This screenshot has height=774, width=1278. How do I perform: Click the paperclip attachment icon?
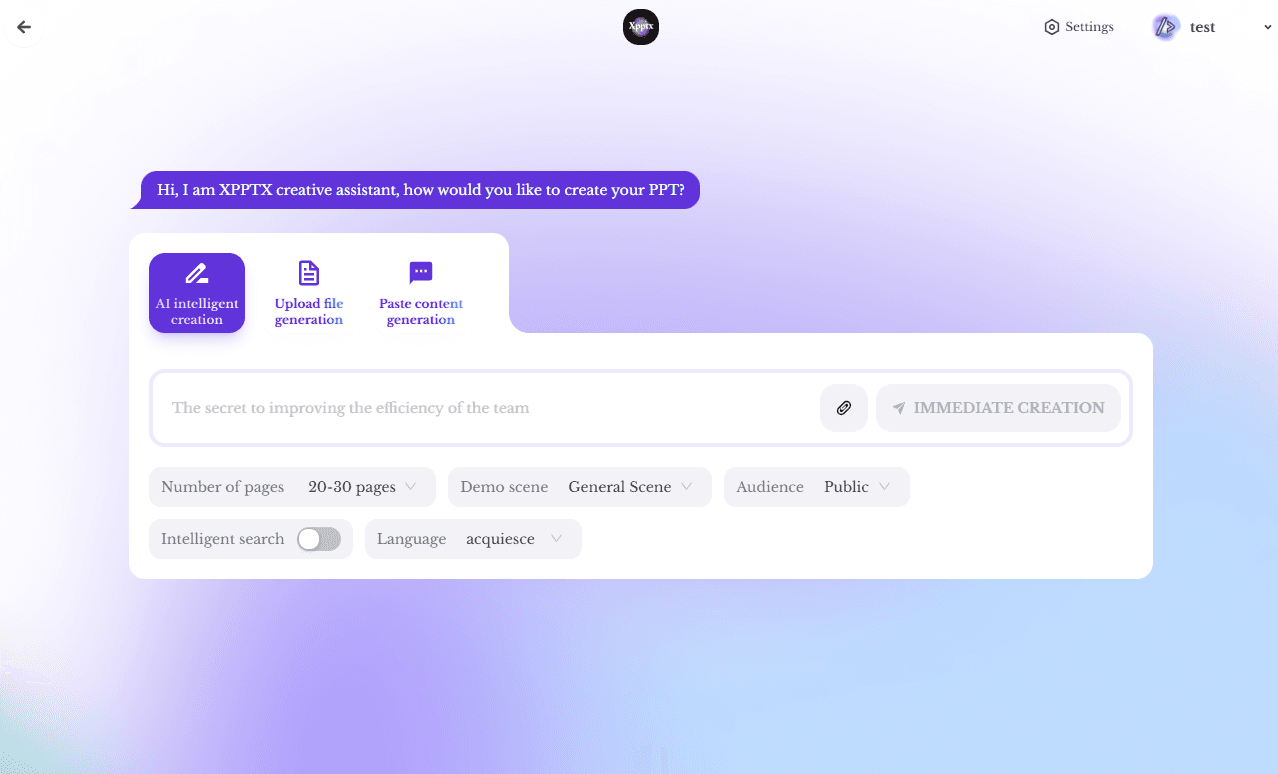844,408
